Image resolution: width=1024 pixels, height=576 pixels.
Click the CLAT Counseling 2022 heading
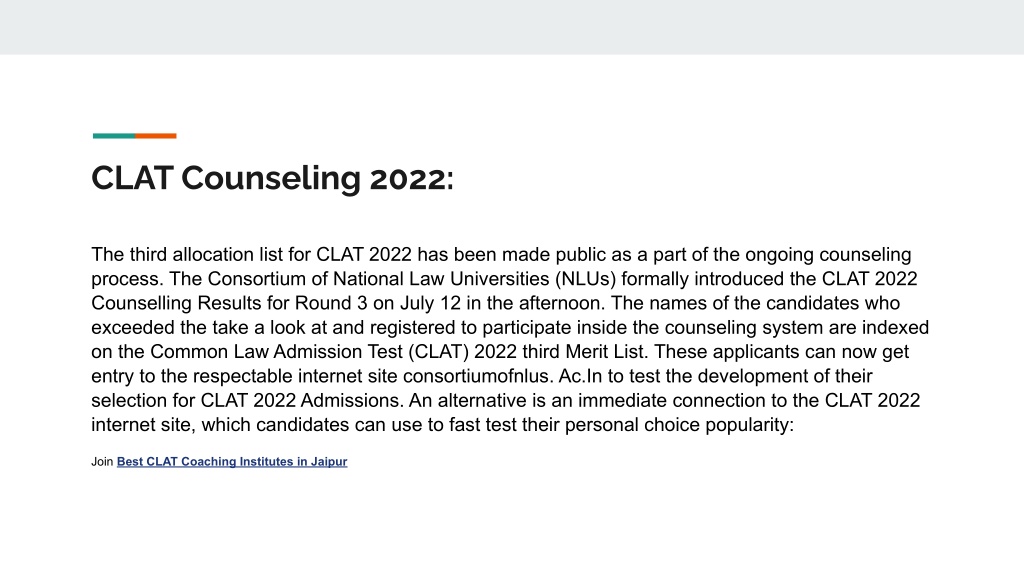[272, 178]
